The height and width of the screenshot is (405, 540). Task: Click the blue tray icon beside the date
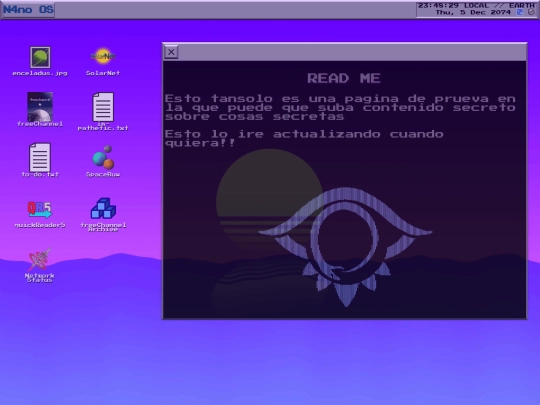click(x=520, y=12)
